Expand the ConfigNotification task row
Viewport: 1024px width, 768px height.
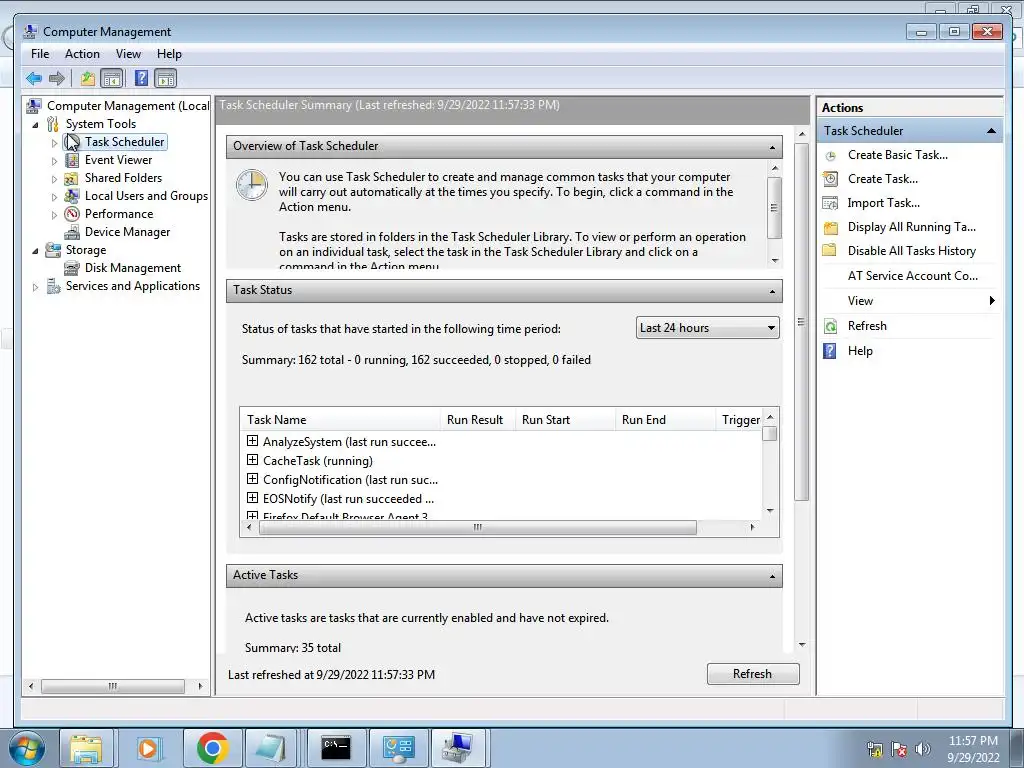coord(252,479)
